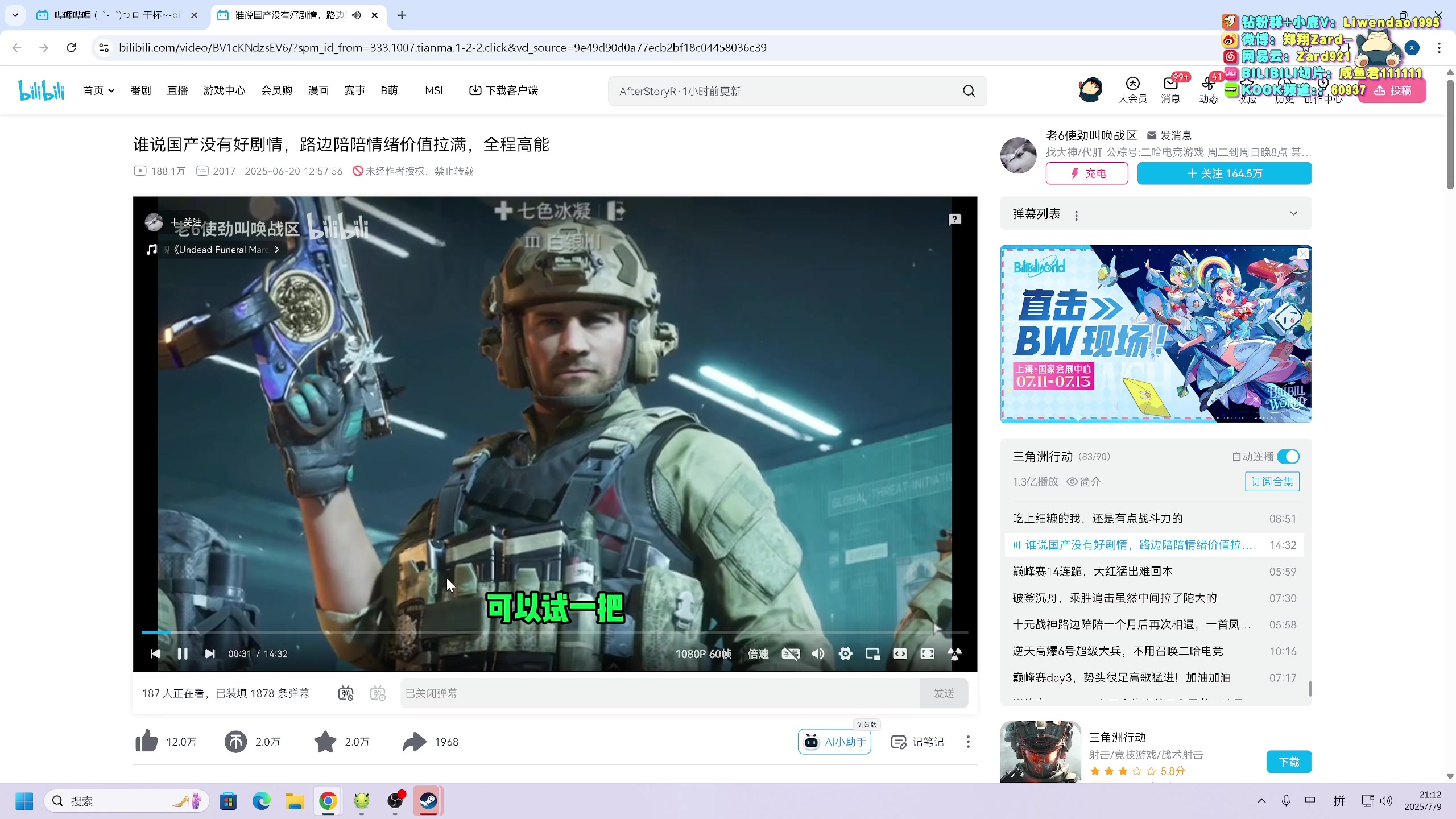1456x819 pixels.
Task: Open the 三角洲行动 game thumbnail
Action: click(x=1040, y=752)
